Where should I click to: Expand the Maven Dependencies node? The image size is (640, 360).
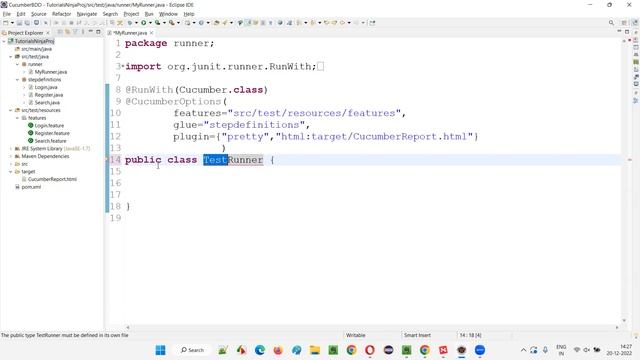coord(11,156)
